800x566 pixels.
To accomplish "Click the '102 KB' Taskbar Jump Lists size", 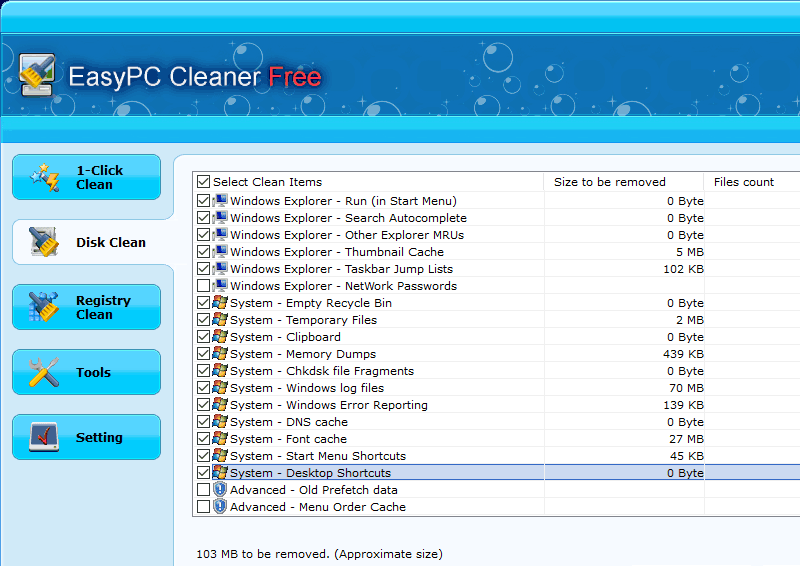I will point(683,269).
